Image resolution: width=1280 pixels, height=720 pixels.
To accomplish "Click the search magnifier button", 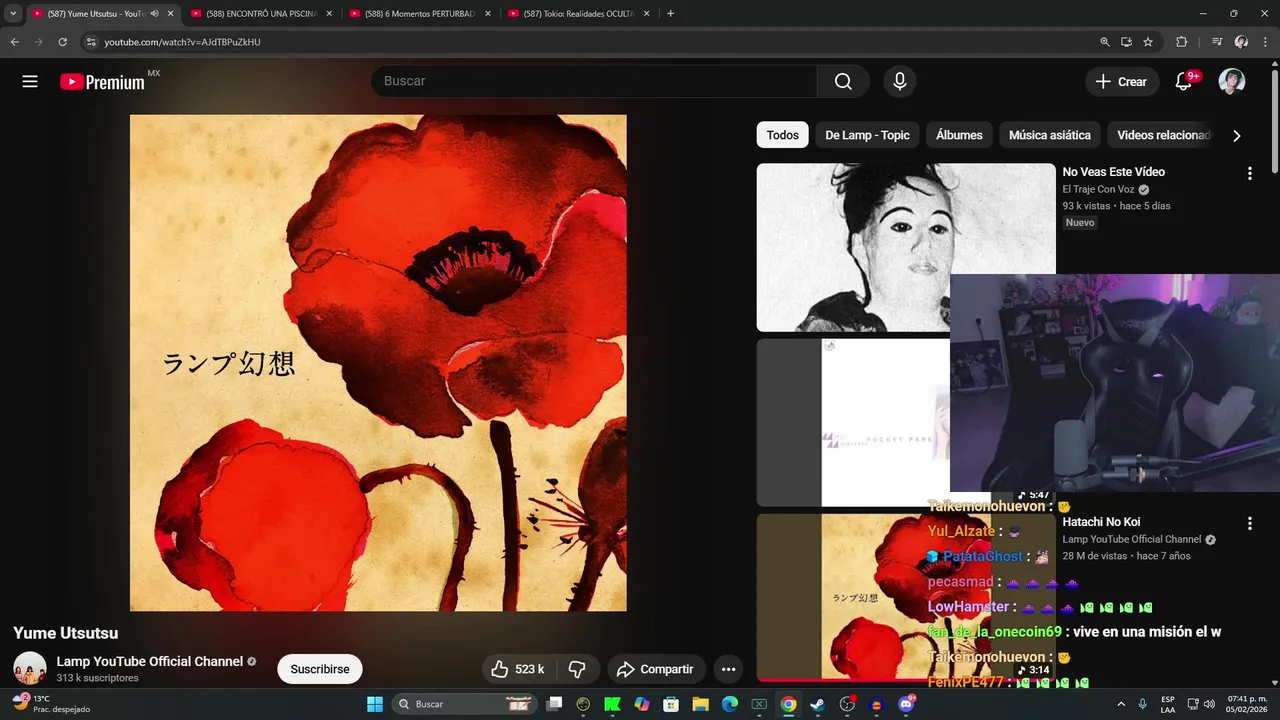I will tap(843, 82).
